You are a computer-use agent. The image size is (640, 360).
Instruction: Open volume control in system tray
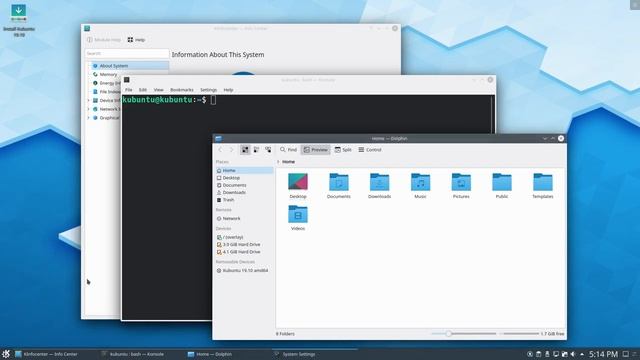(573, 354)
